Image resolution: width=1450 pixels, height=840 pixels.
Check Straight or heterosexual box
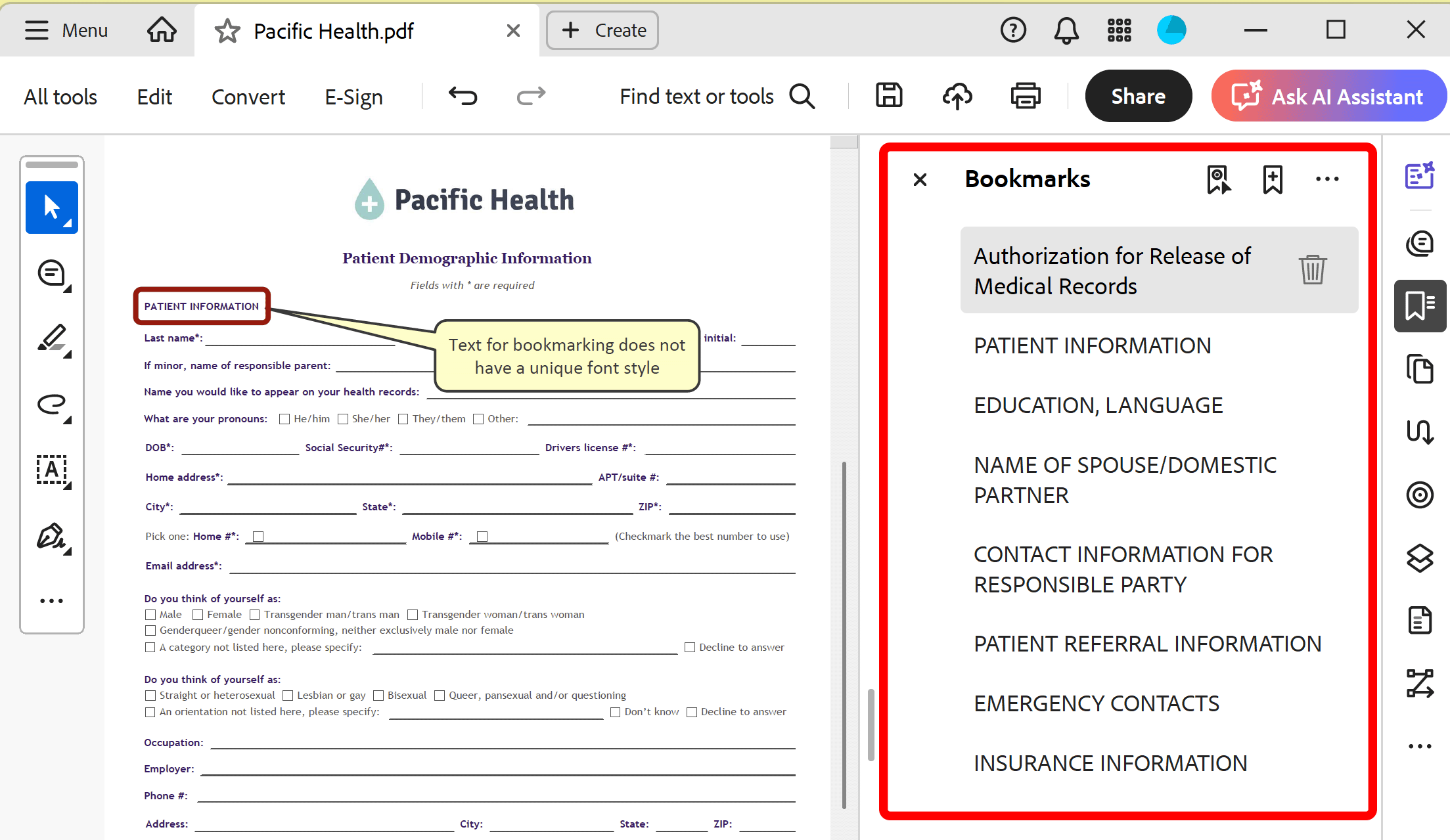point(150,696)
